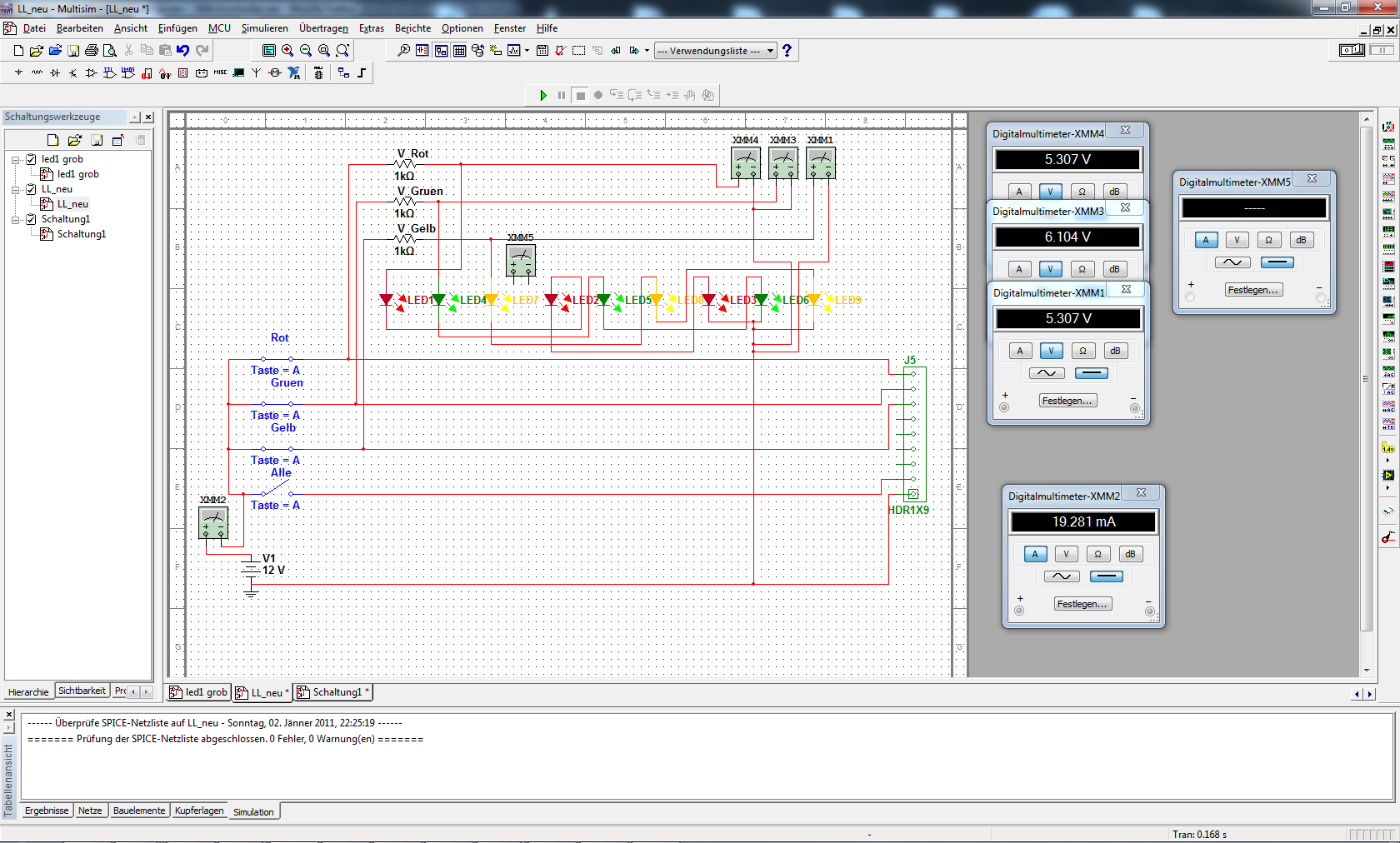Set XMM1 multimeter to dB mode
This screenshot has width=1400, height=843.
point(1115,352)
